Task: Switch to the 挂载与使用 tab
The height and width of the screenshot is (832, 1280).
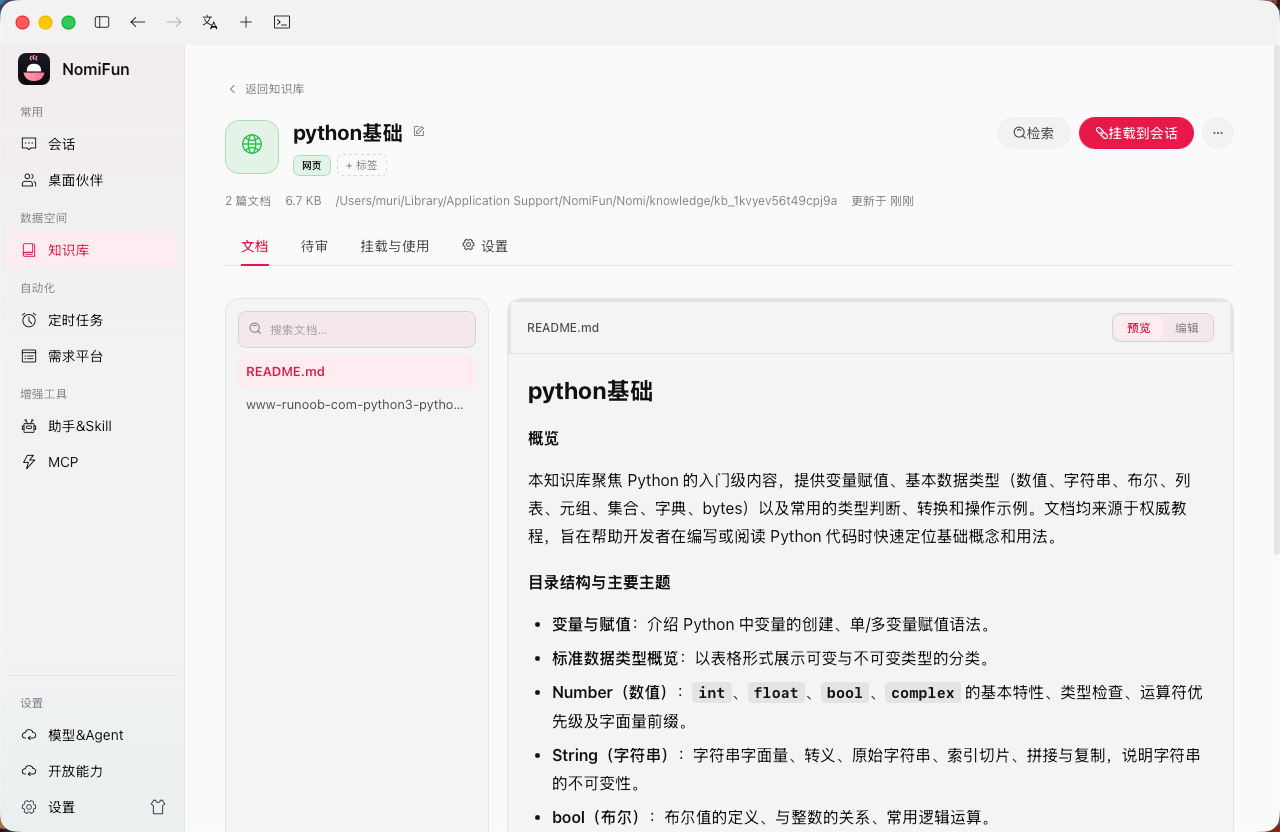Action: 395,246
